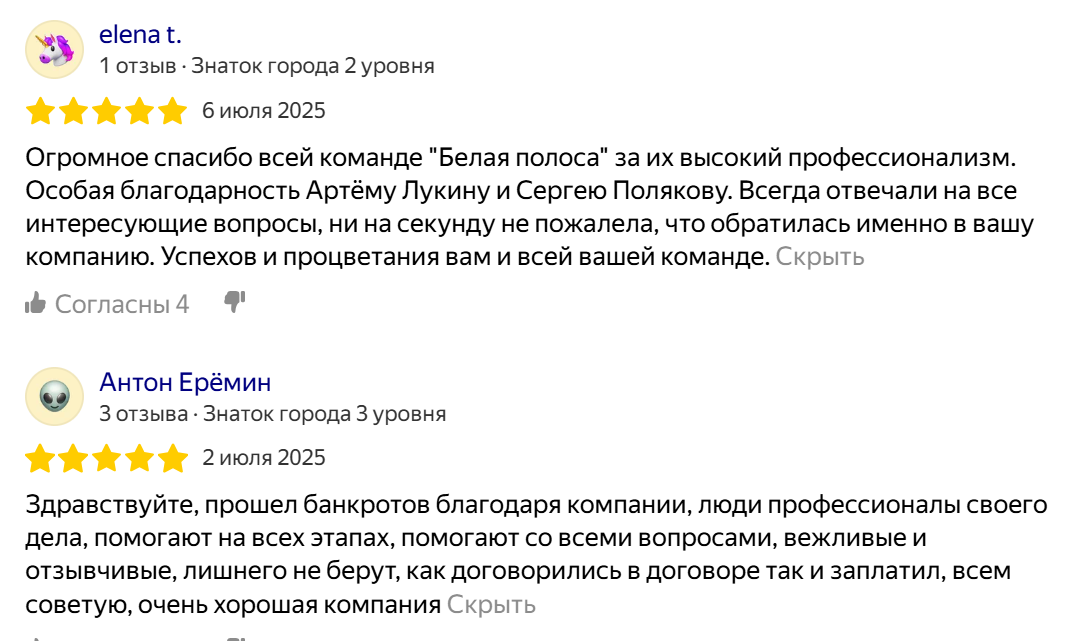Collapse Антон Ерёмин's review with Скрыть
The width and height of the screenshot is (1078, 641).
tap(491, 605)
